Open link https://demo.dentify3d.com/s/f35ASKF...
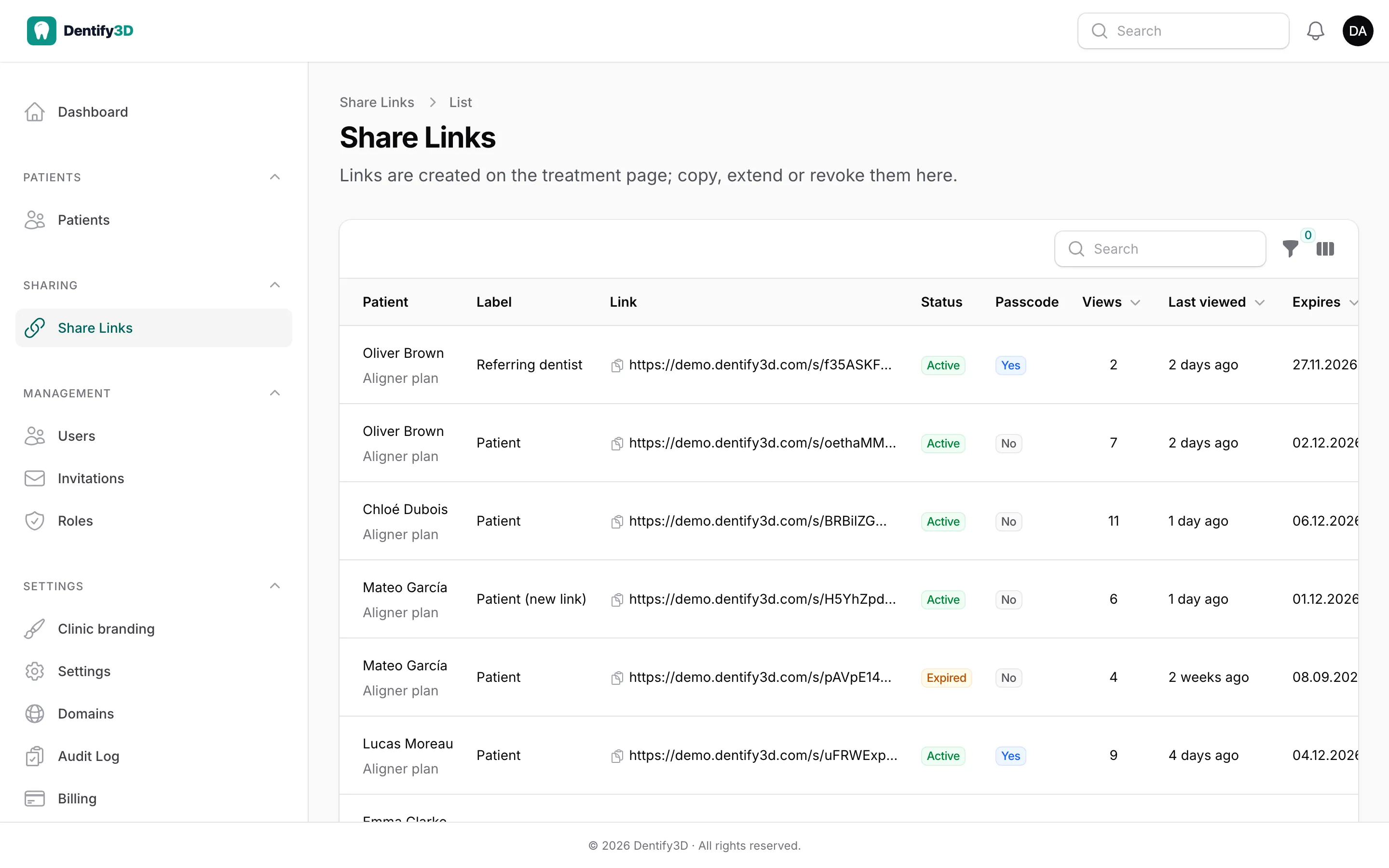The image size is (1389, 868). click(760, 365)
